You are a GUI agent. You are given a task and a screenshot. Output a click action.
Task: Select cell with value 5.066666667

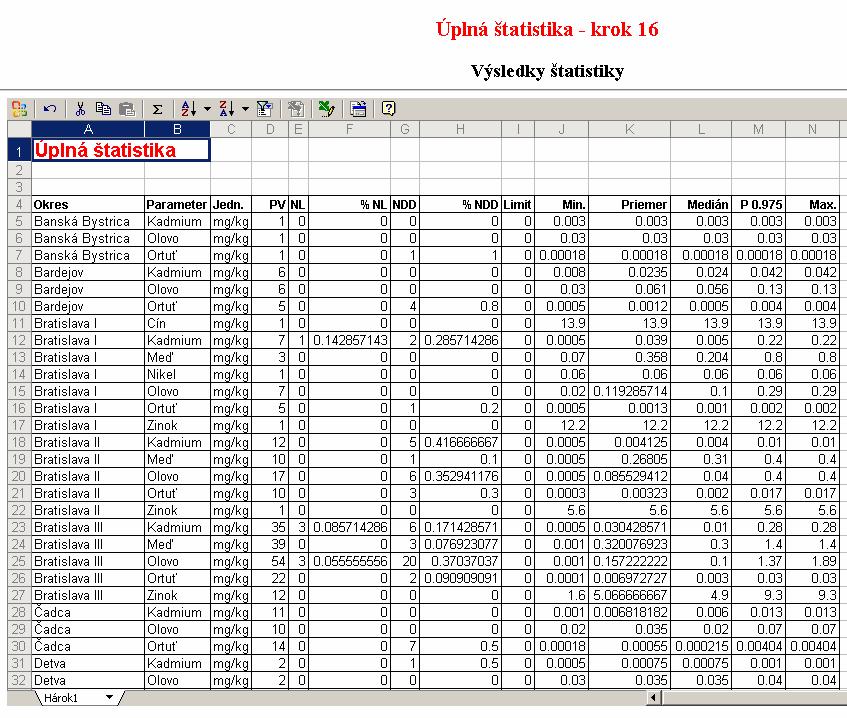[629, 595]
